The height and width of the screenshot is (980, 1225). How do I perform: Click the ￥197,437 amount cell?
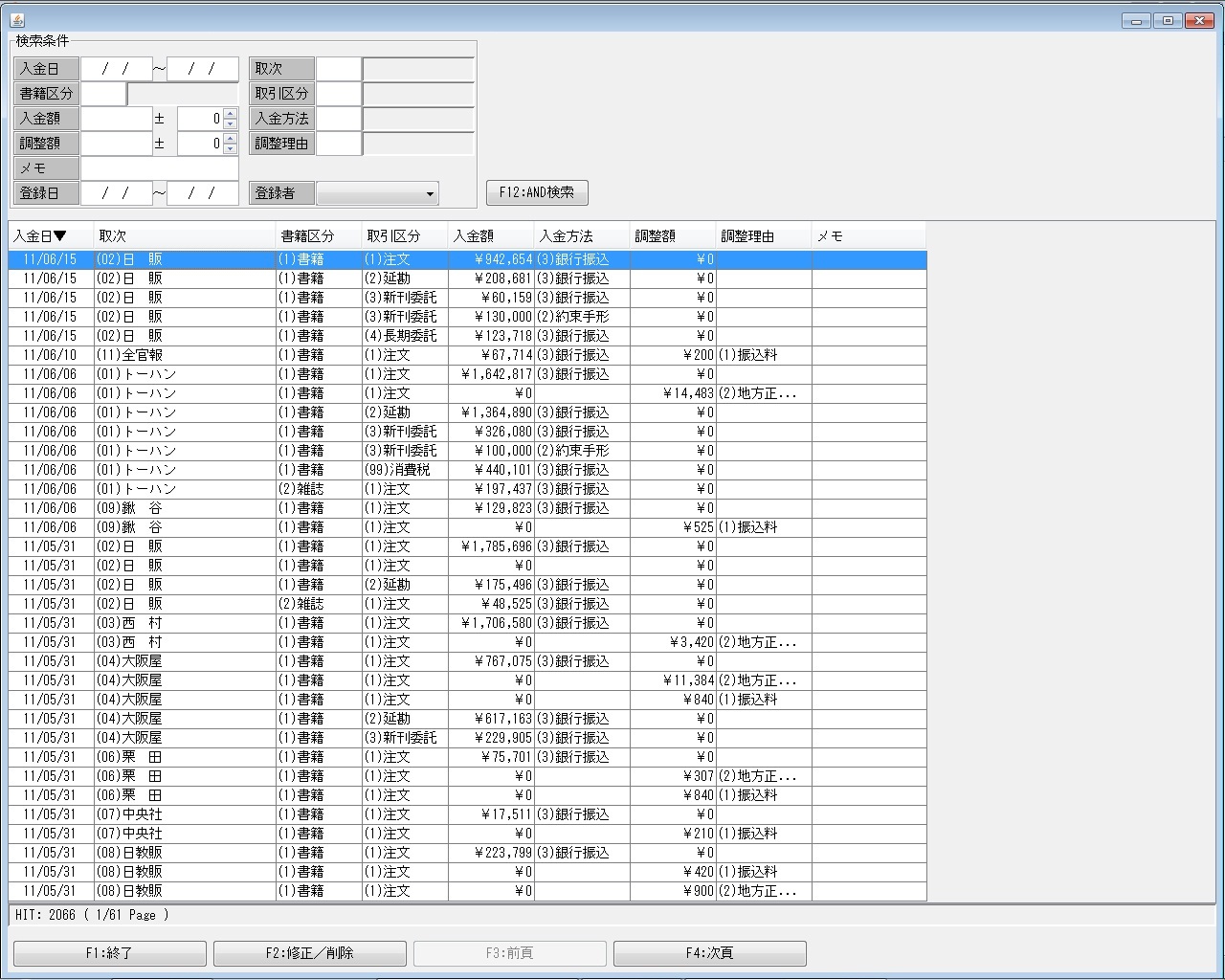[491, 489]
